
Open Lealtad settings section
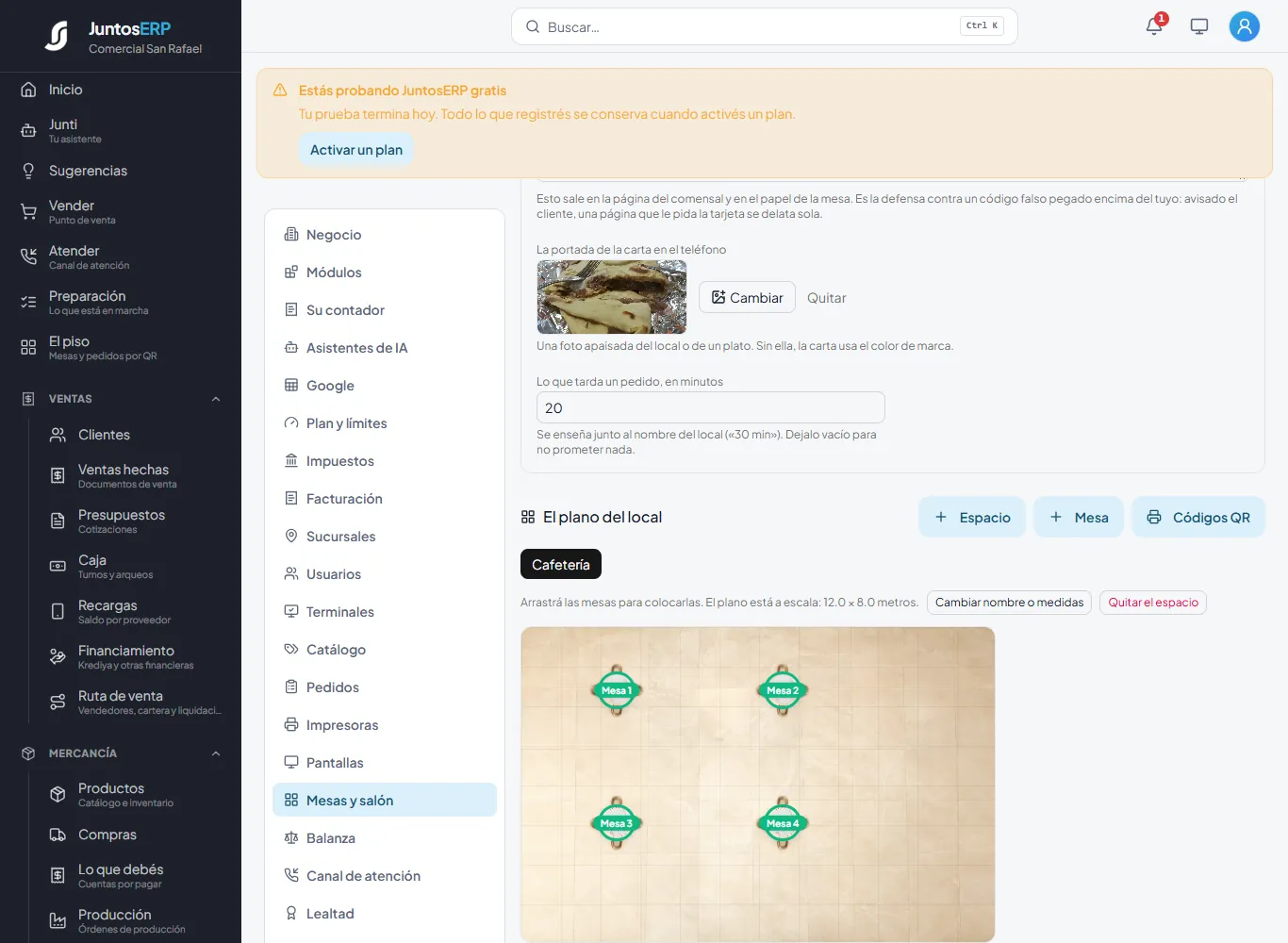click(x=385, y=914)
